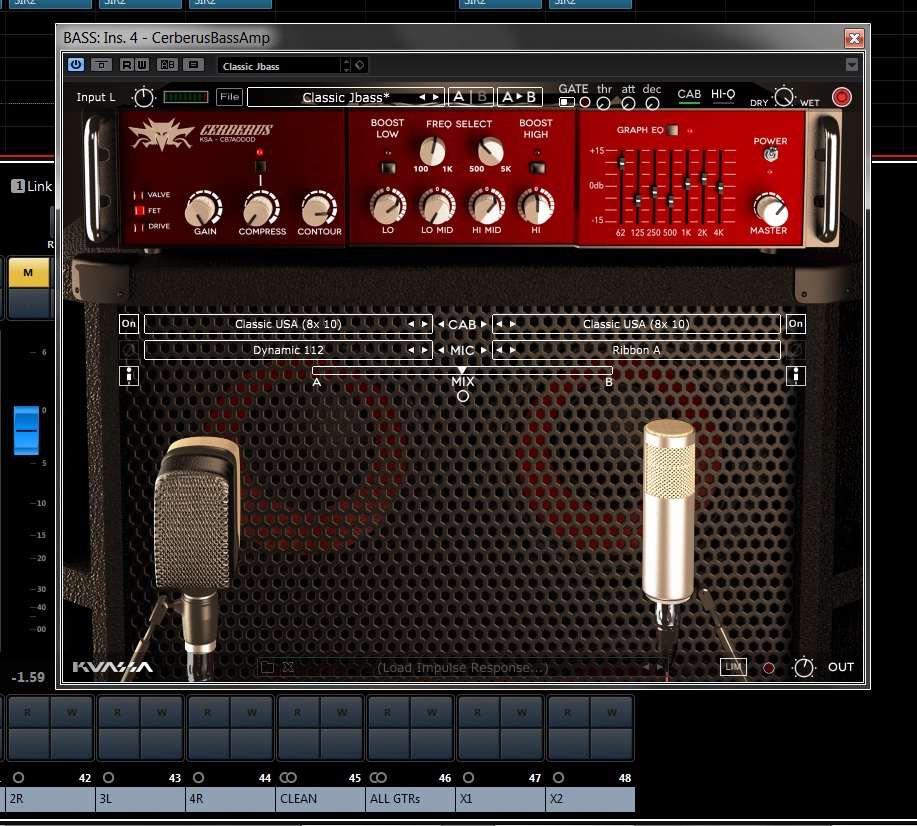The width and height of the screenshot is (917, 826).
Task: Click the Read automation R button
Action: pos(126,64)
